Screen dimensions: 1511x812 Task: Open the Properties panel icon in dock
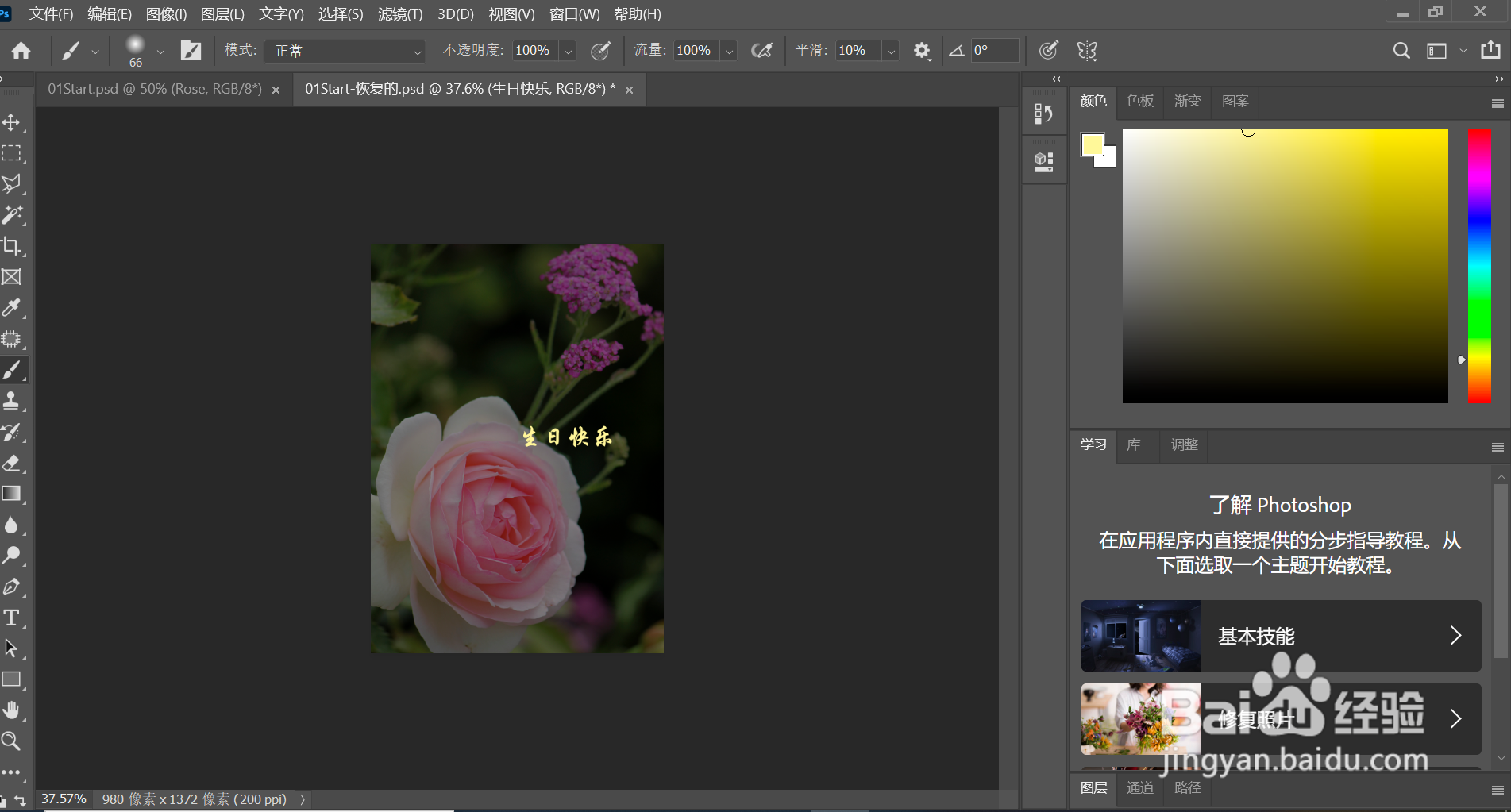point(1043,162)
